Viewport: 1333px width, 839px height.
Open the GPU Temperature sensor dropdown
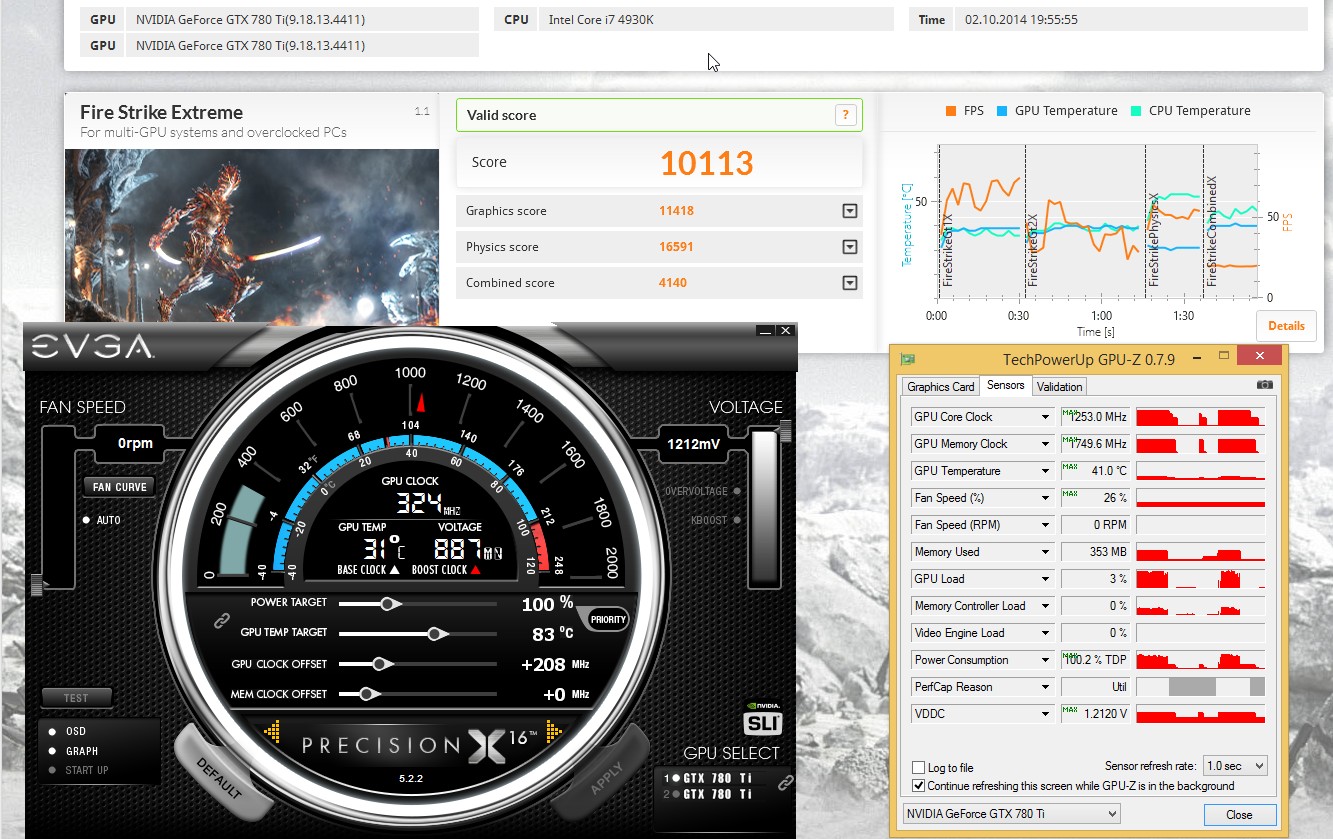(1046, 471)
